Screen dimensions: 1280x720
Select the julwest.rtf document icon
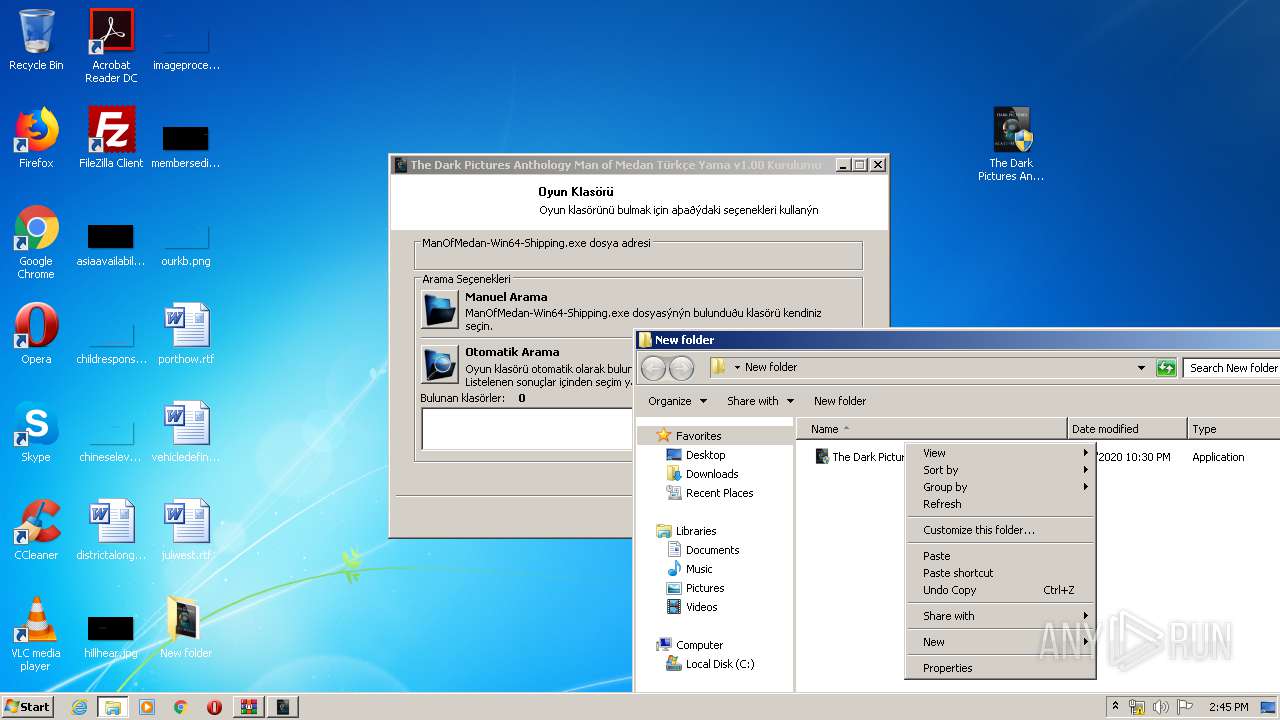[x=186, y=530]
